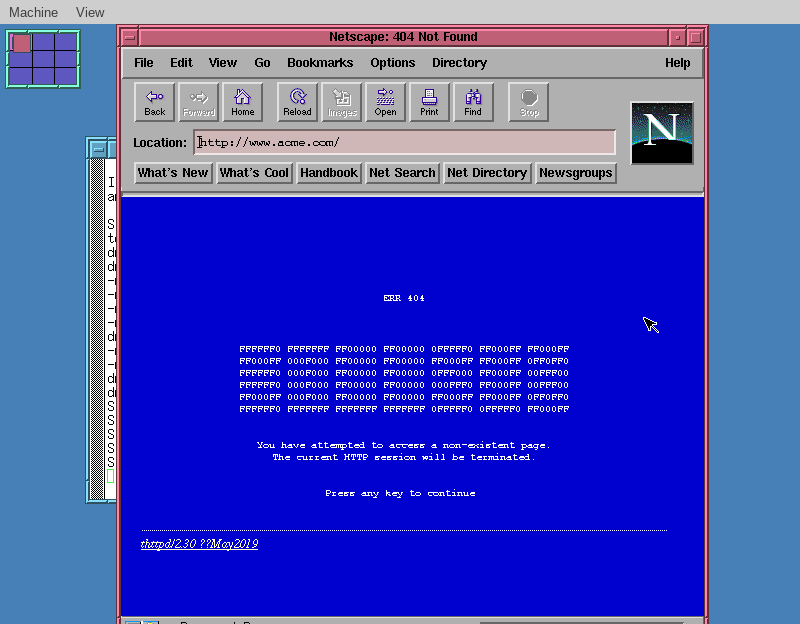Open the Directory menu
Image resolution: width=800 pixels, height=624 pixels.
pos(459,63)
